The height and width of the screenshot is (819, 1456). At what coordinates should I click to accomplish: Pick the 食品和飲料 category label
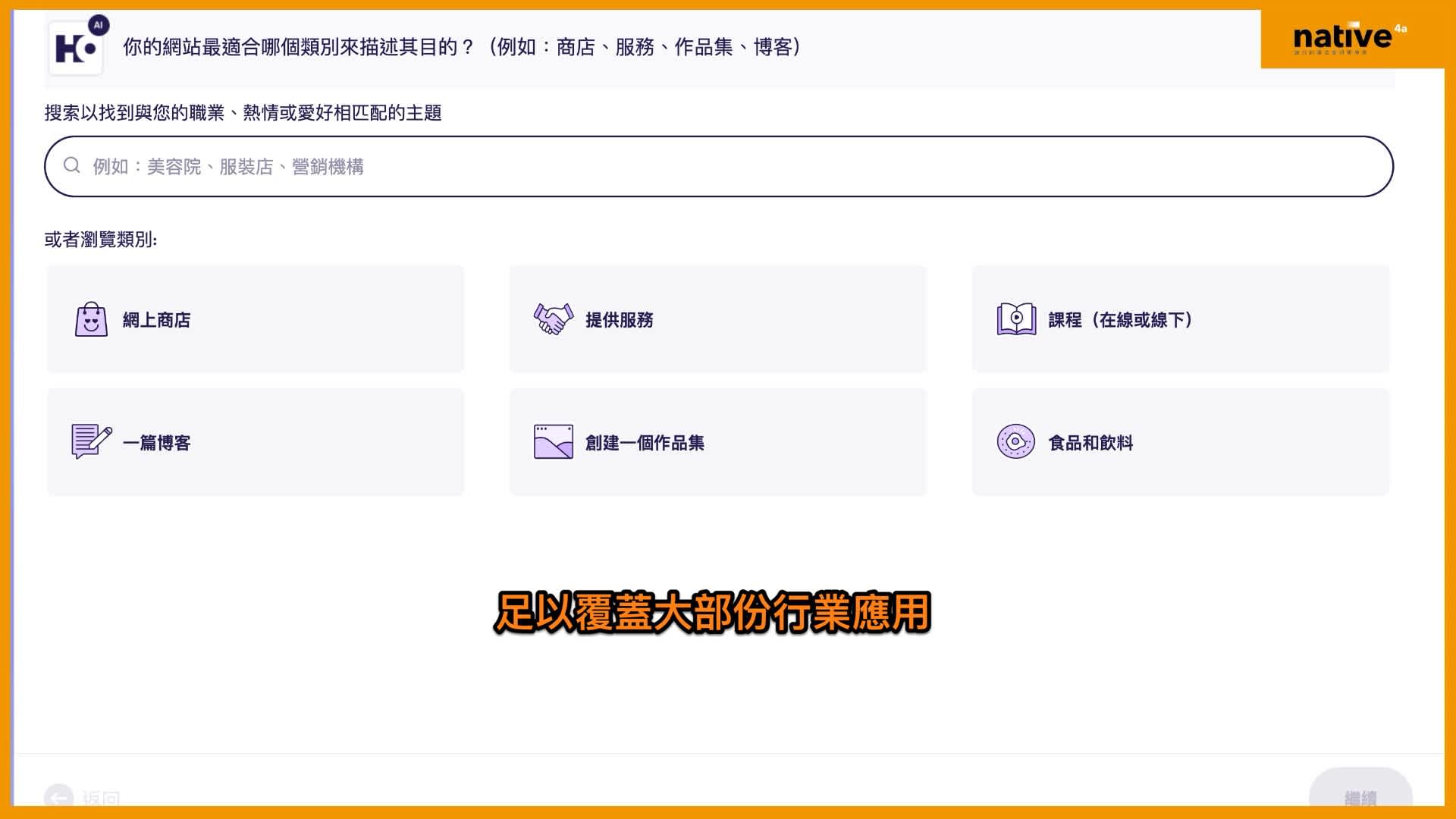[x=1090, y=443]
